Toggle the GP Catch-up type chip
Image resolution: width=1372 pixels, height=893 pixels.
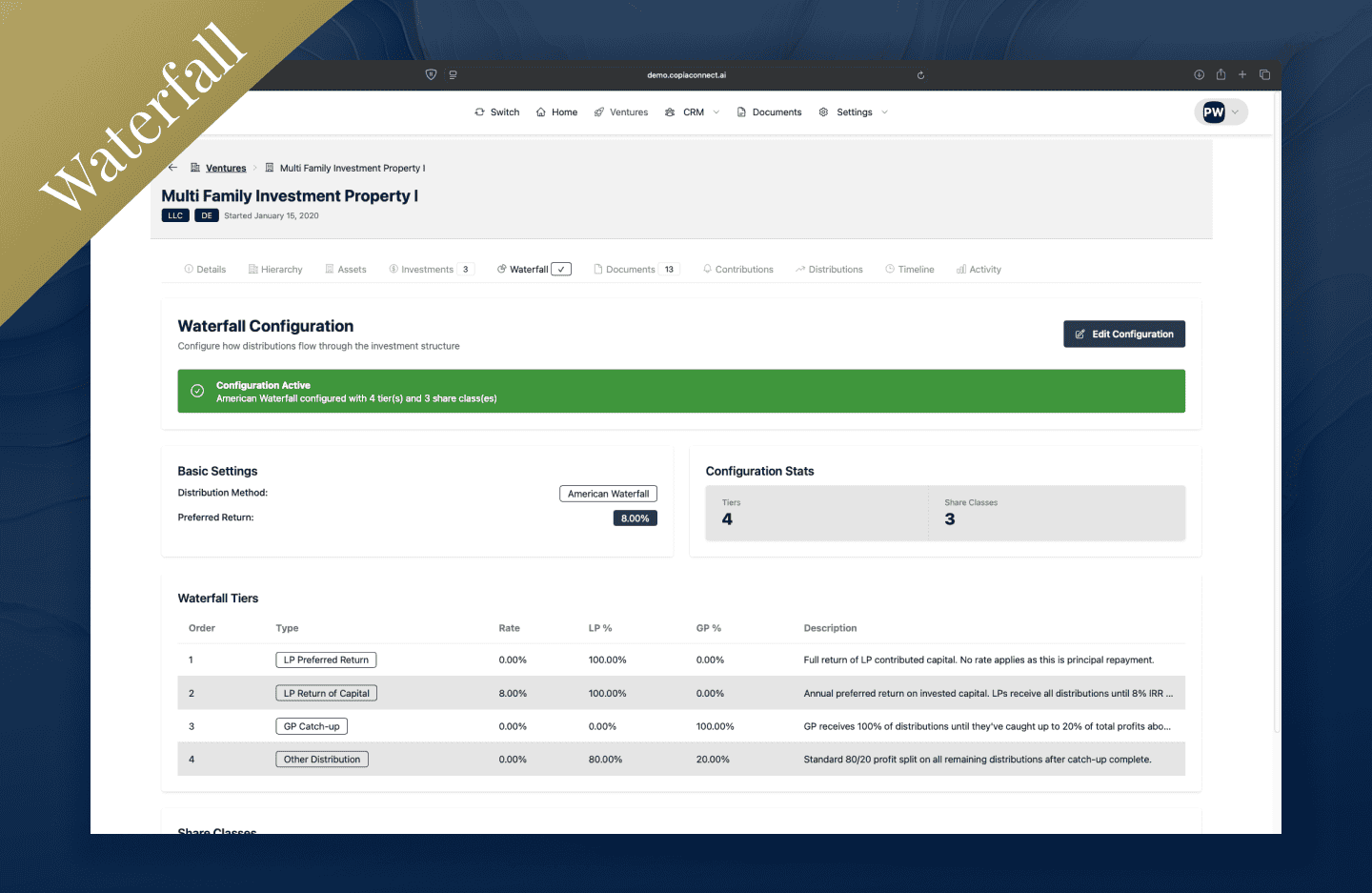[x=311, y=725]
